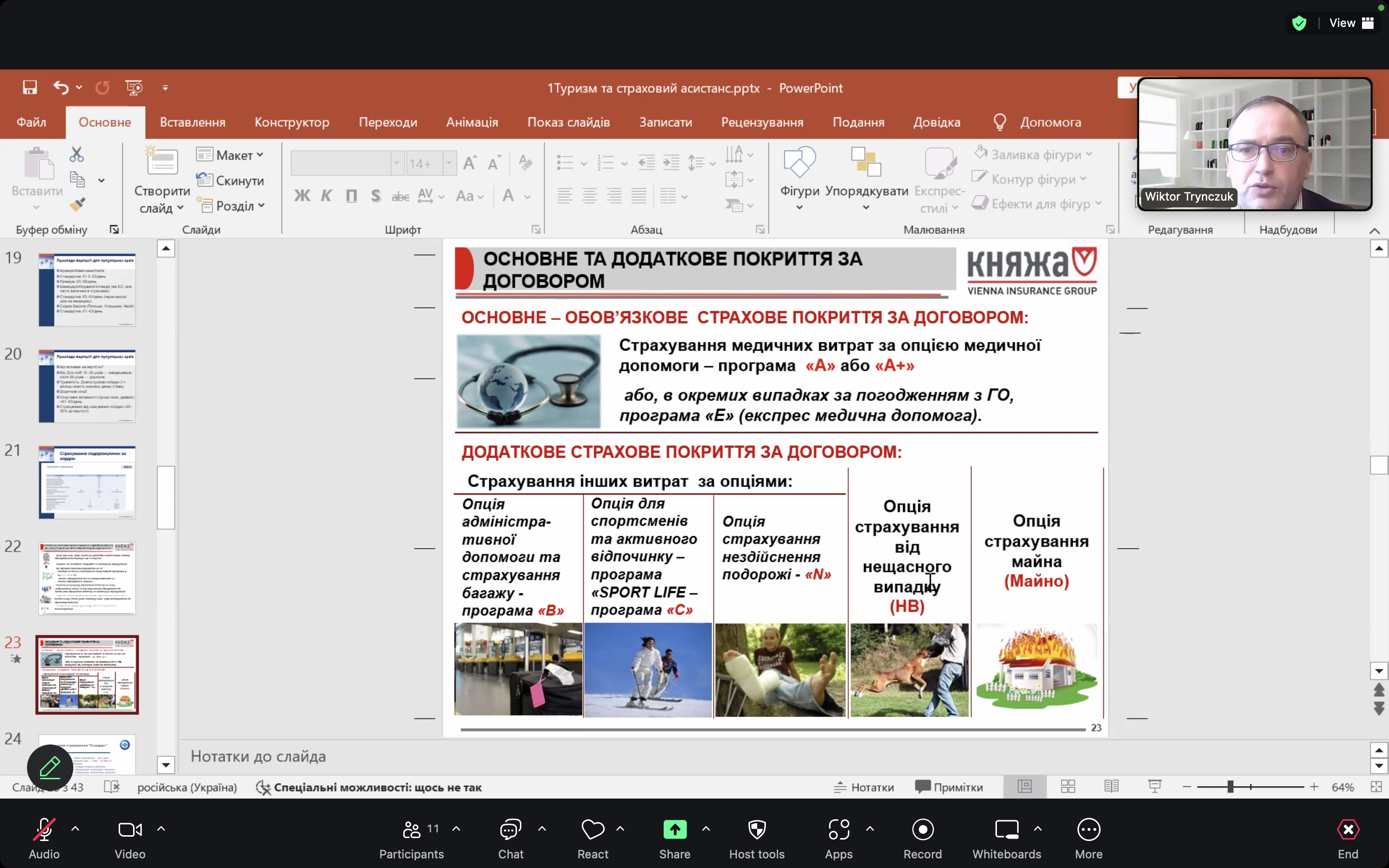This screenshot has height=868, width=1389.
Task: Click the zoom level slider handle
Action: point(1230,787)
